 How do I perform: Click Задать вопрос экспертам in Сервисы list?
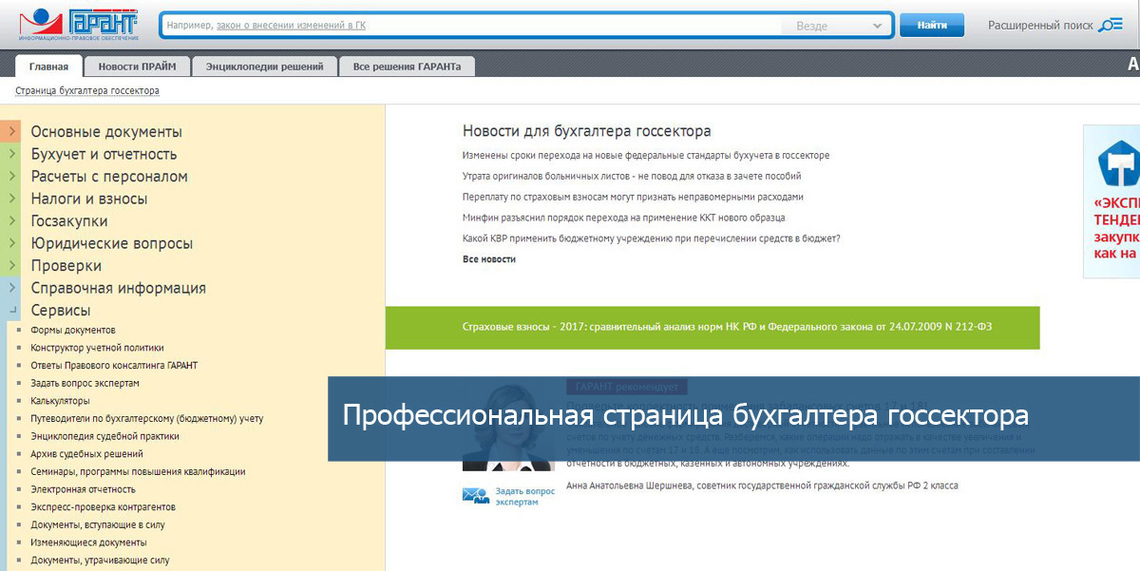coord(84,383)
